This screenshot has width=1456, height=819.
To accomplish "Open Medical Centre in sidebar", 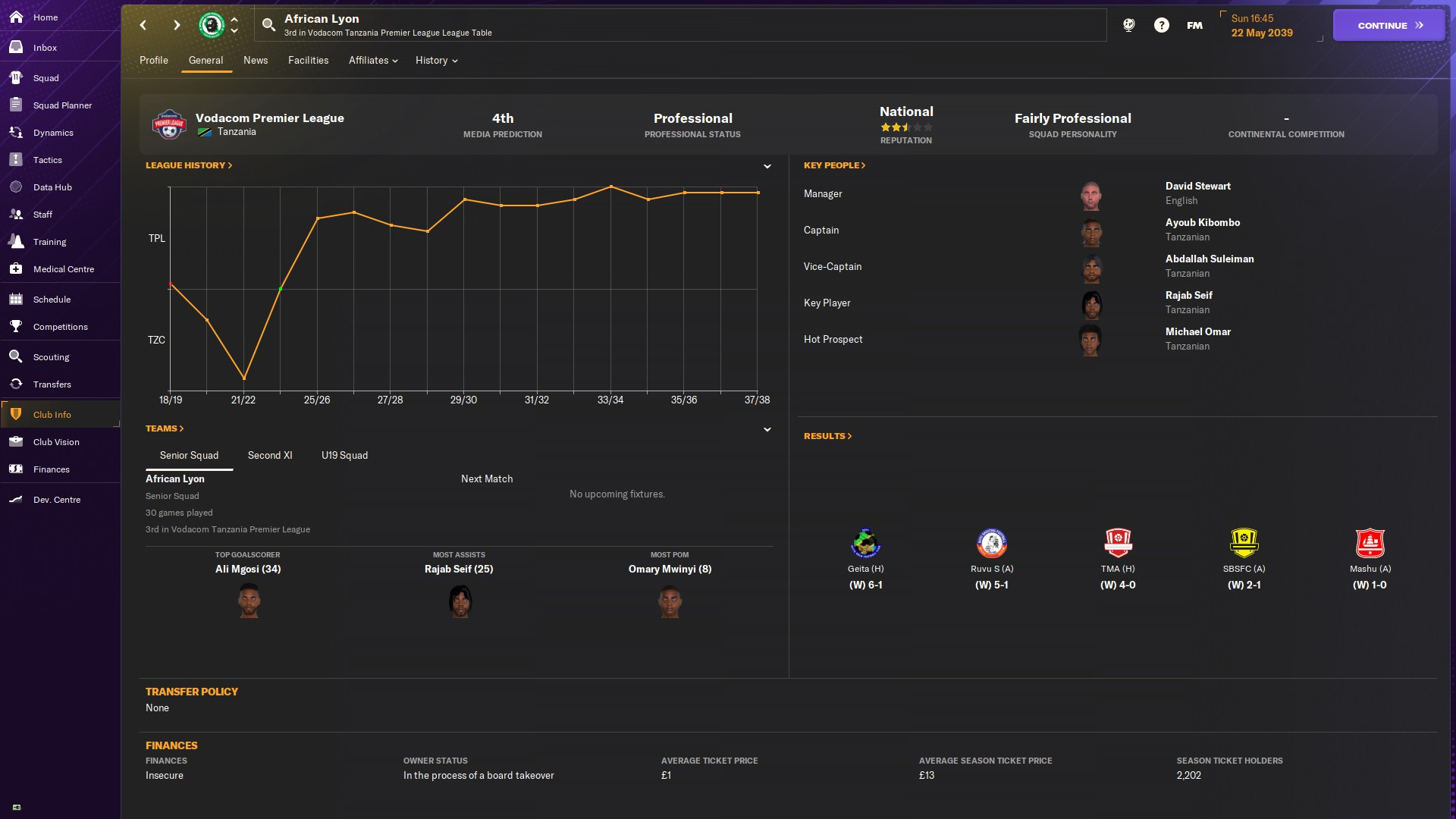I will click(63, 269).
